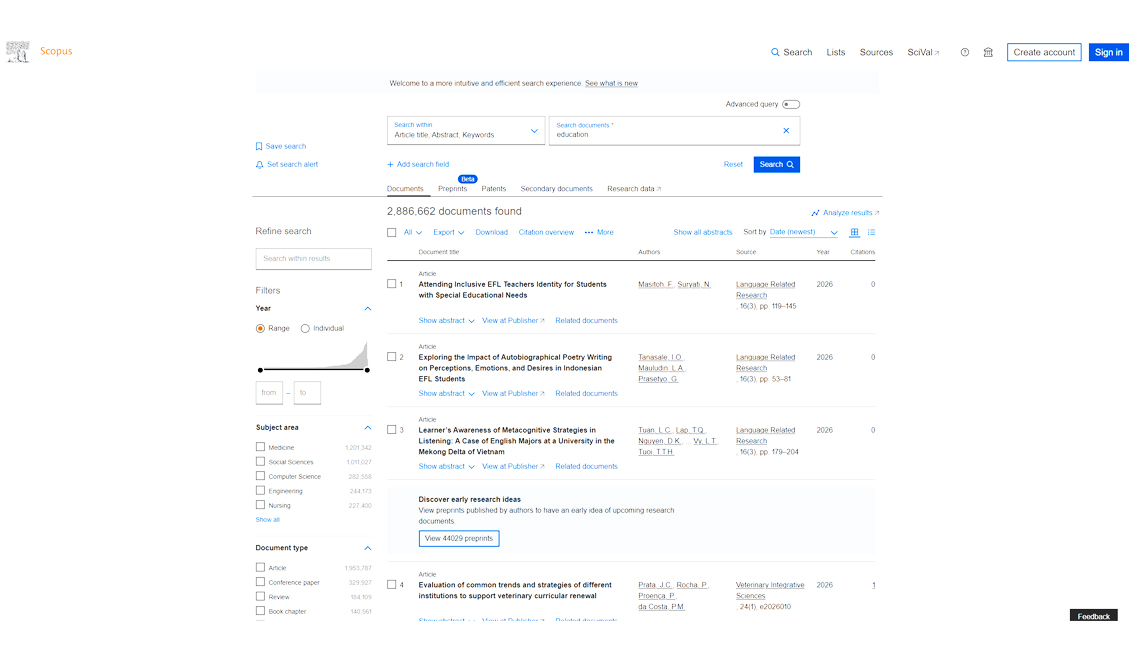This screenshot has height=670, width=1140.
Task: Check the Medicine subject area filter
Action: pyautogui.click(x=260, y=447)
